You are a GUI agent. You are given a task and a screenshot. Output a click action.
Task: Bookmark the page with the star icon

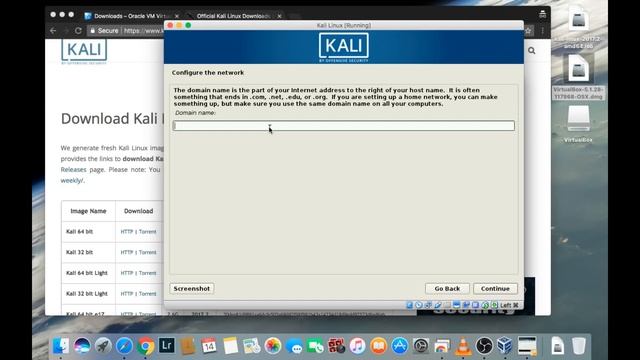(x=528, y=31)
